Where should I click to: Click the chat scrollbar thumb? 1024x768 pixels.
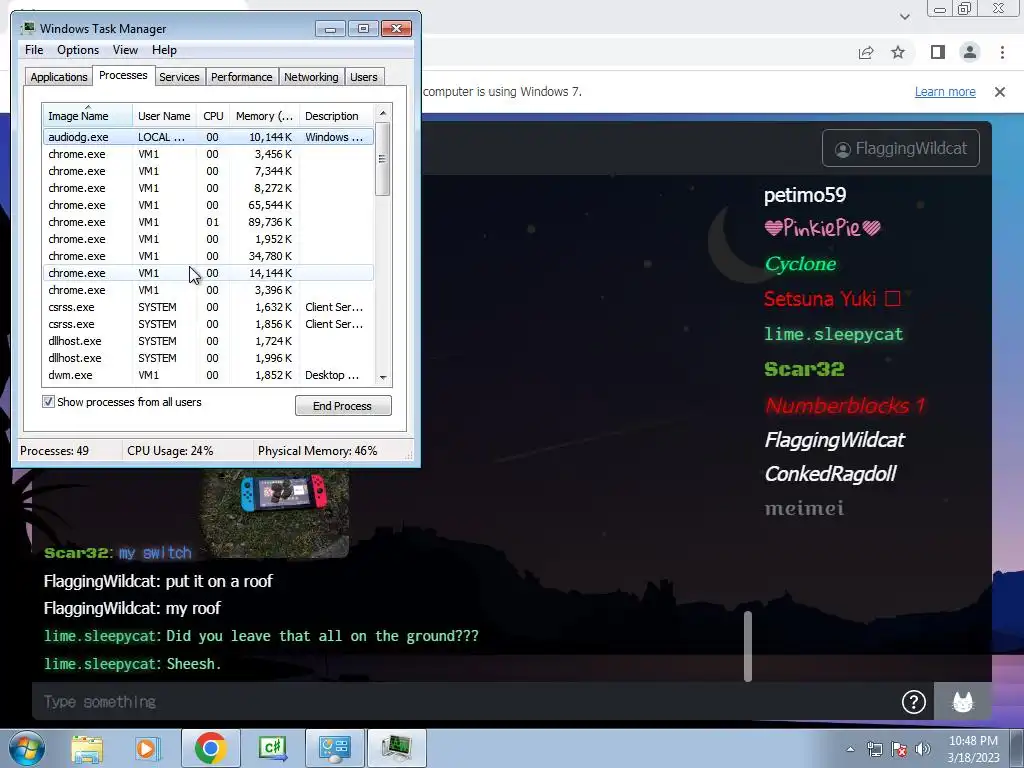[748, 646]
